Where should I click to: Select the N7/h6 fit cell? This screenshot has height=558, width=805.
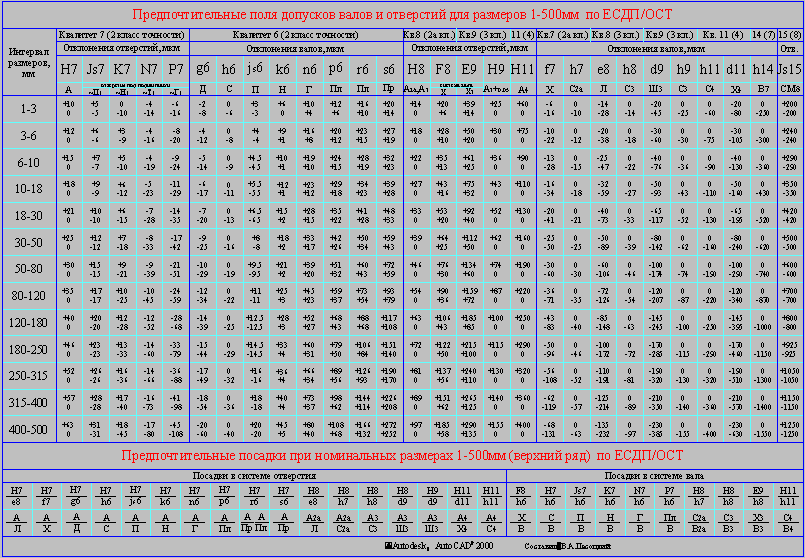(x=640, y=495)
